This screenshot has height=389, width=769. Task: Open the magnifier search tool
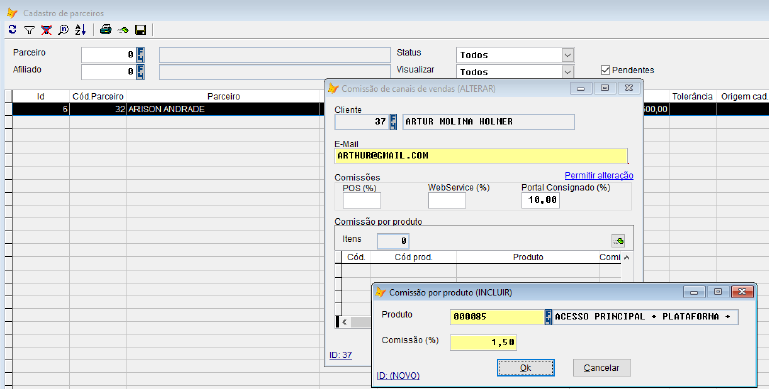[x=63, y=30]
